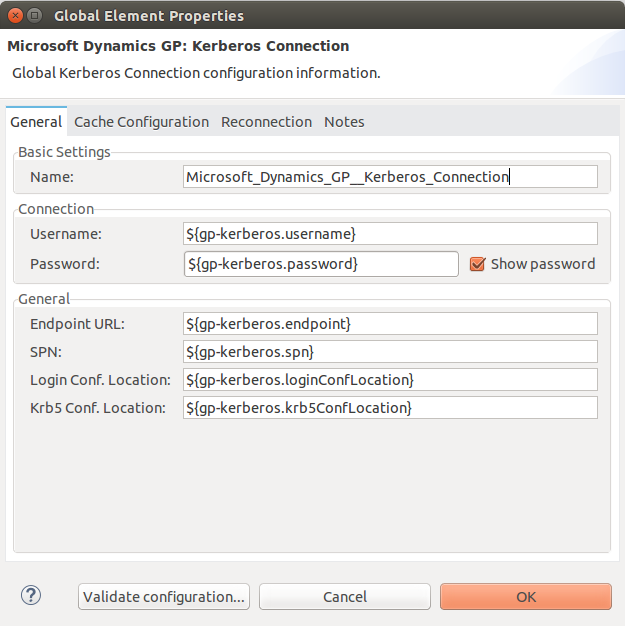Click the 'Basic Settings' group title

coord(64,152)
